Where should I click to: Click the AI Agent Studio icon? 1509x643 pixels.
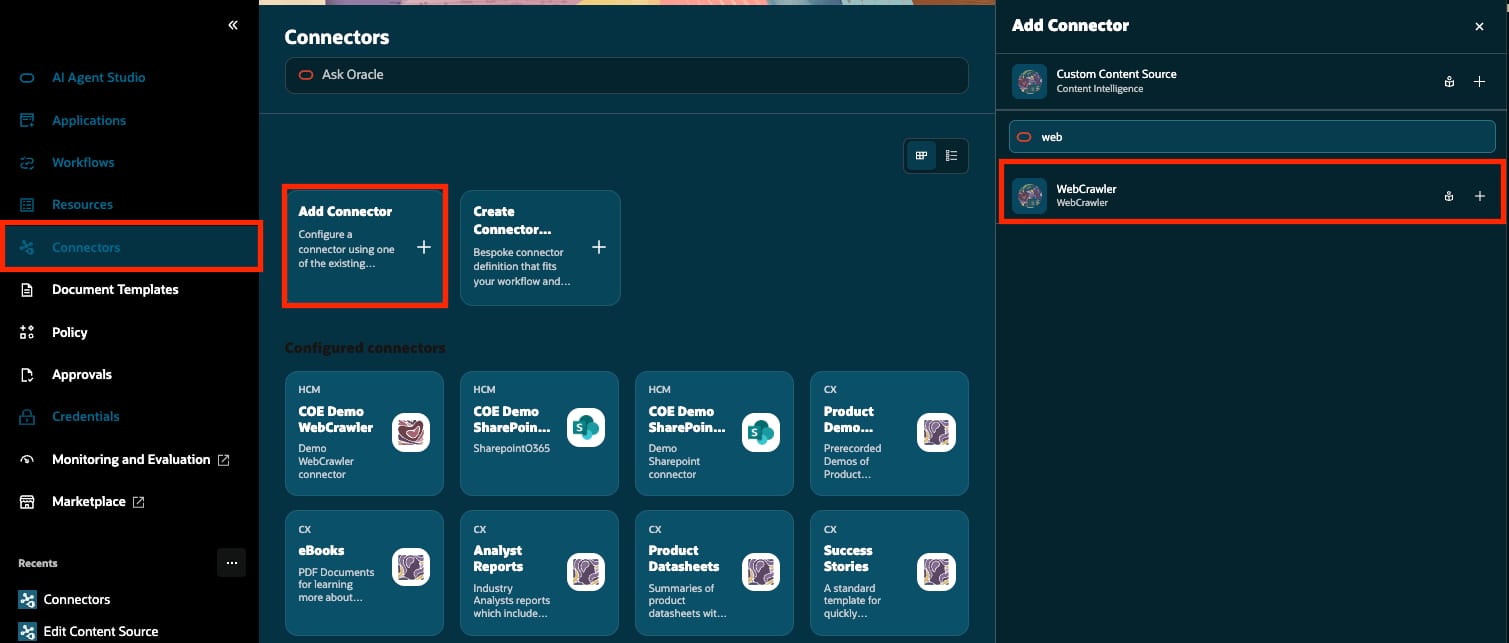click(x=28, y=78)
